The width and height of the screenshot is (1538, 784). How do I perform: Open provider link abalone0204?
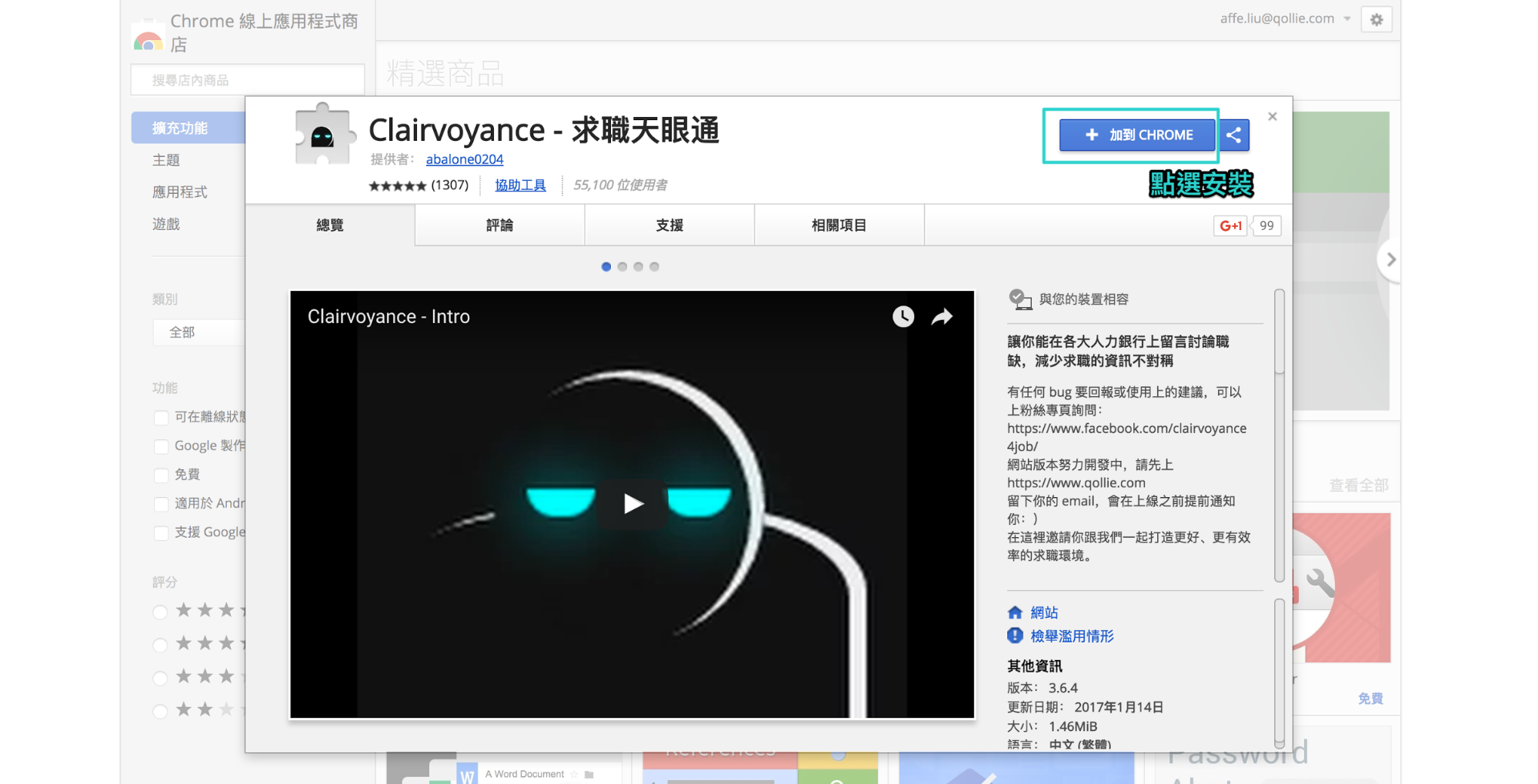pyautogui.click(x=465, y=159)
